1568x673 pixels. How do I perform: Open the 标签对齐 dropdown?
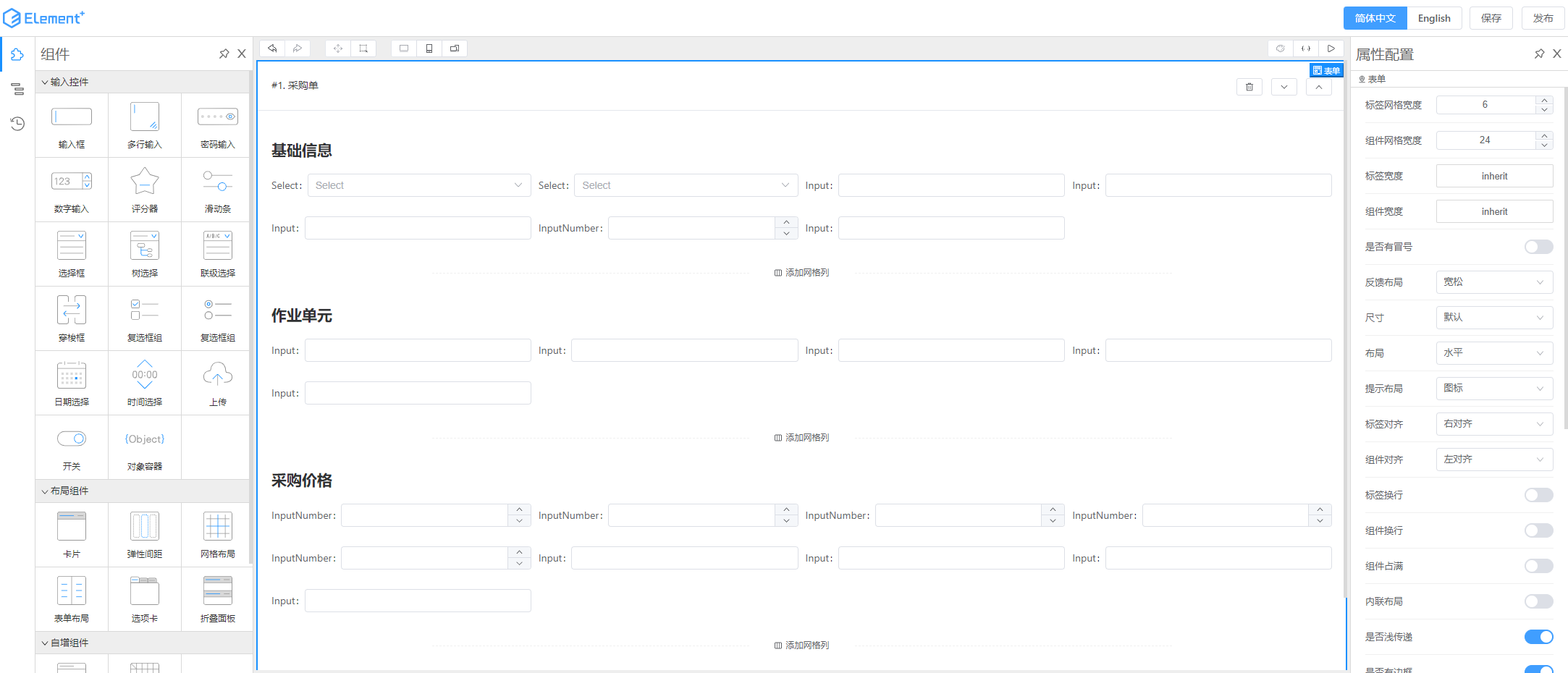point(1495,424)
